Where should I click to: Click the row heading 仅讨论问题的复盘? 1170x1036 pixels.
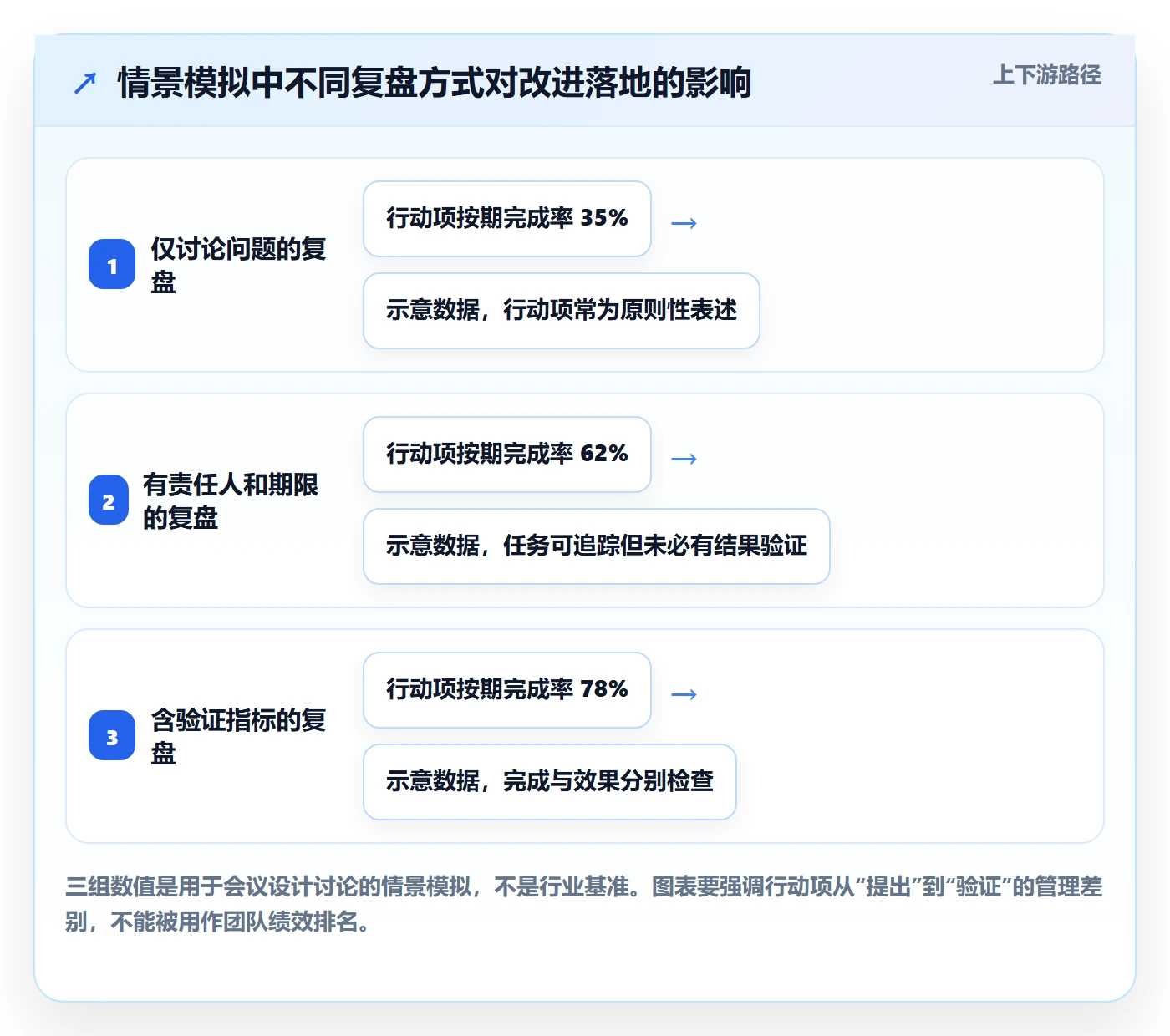point(238,265)
